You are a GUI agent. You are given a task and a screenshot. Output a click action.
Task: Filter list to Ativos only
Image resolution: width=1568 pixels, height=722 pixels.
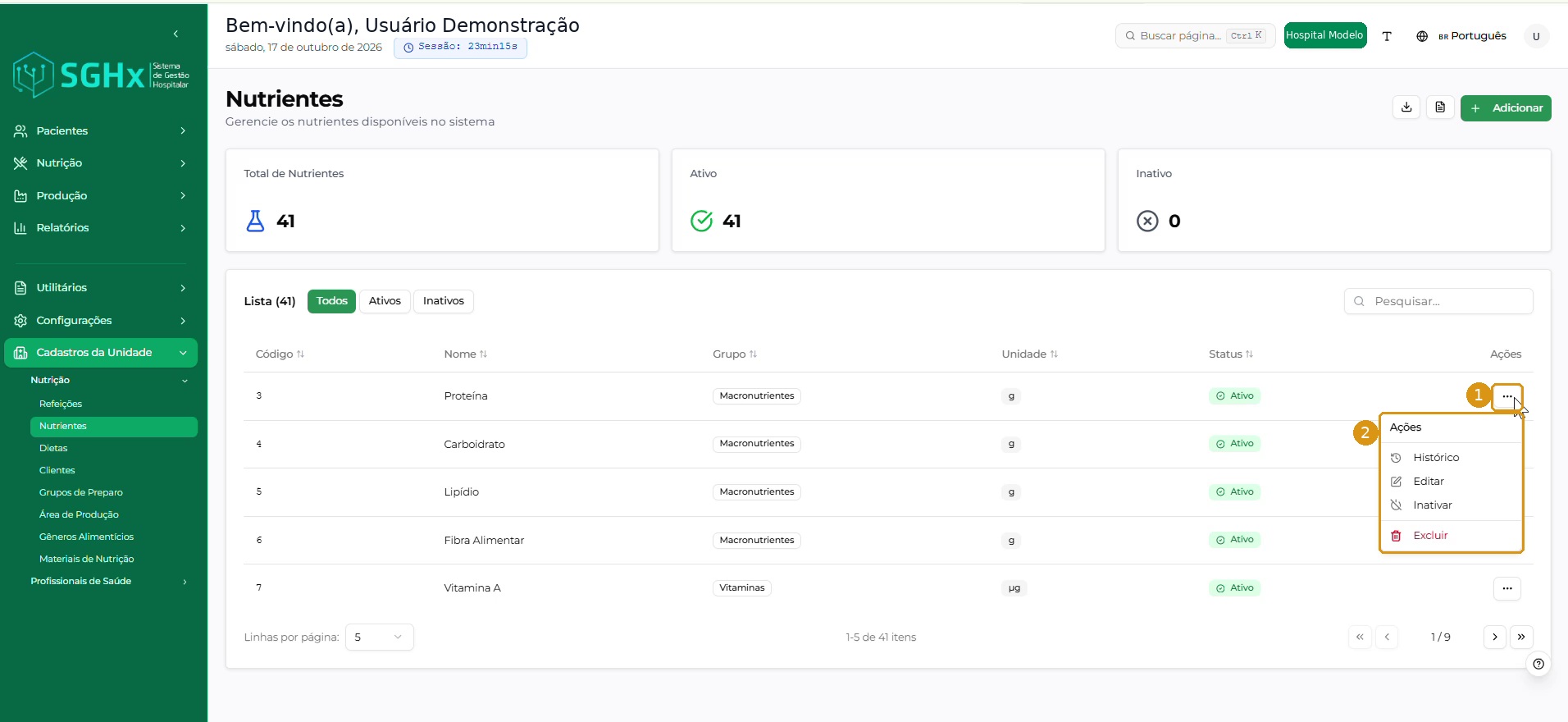pyautogui.click(x=385, y=301)
